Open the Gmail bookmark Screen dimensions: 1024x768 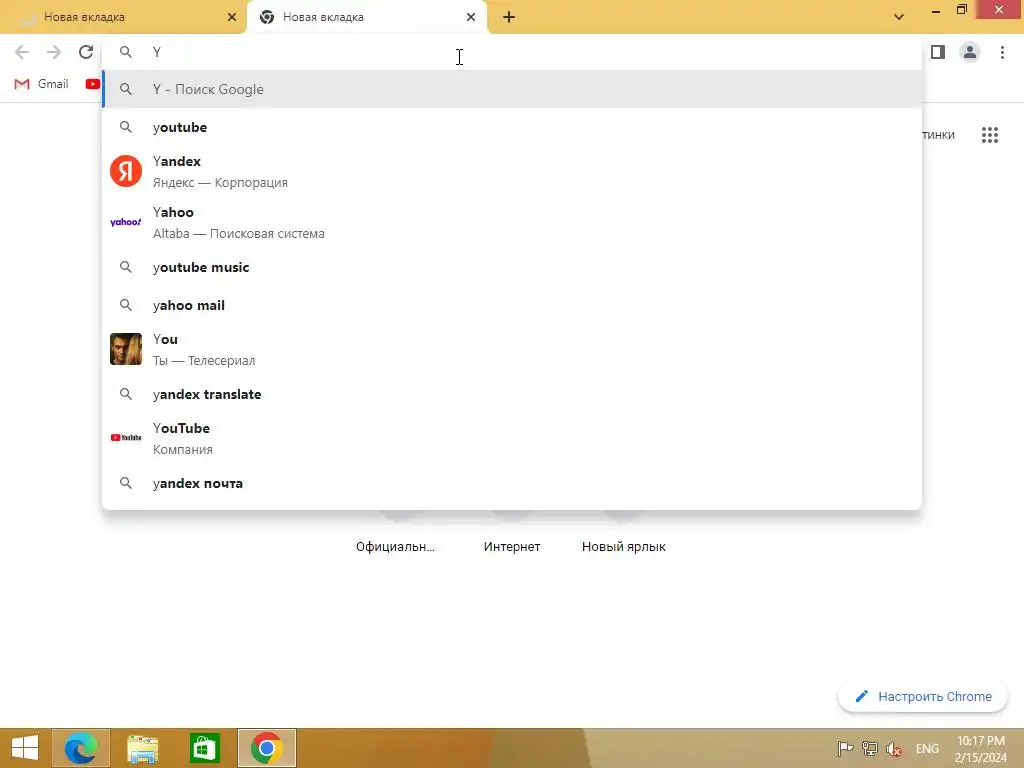click(x=42, y=84)
